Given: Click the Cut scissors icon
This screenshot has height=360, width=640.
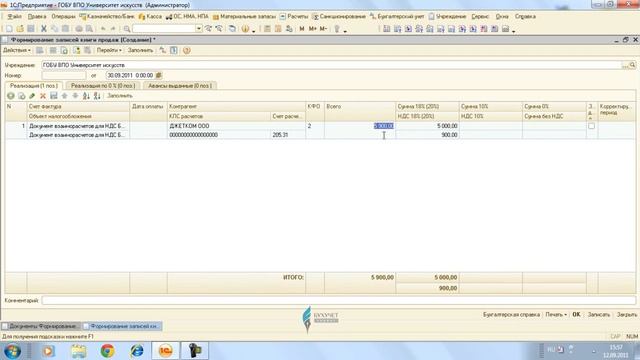Looking at the screenshot, I should point(44,29).
